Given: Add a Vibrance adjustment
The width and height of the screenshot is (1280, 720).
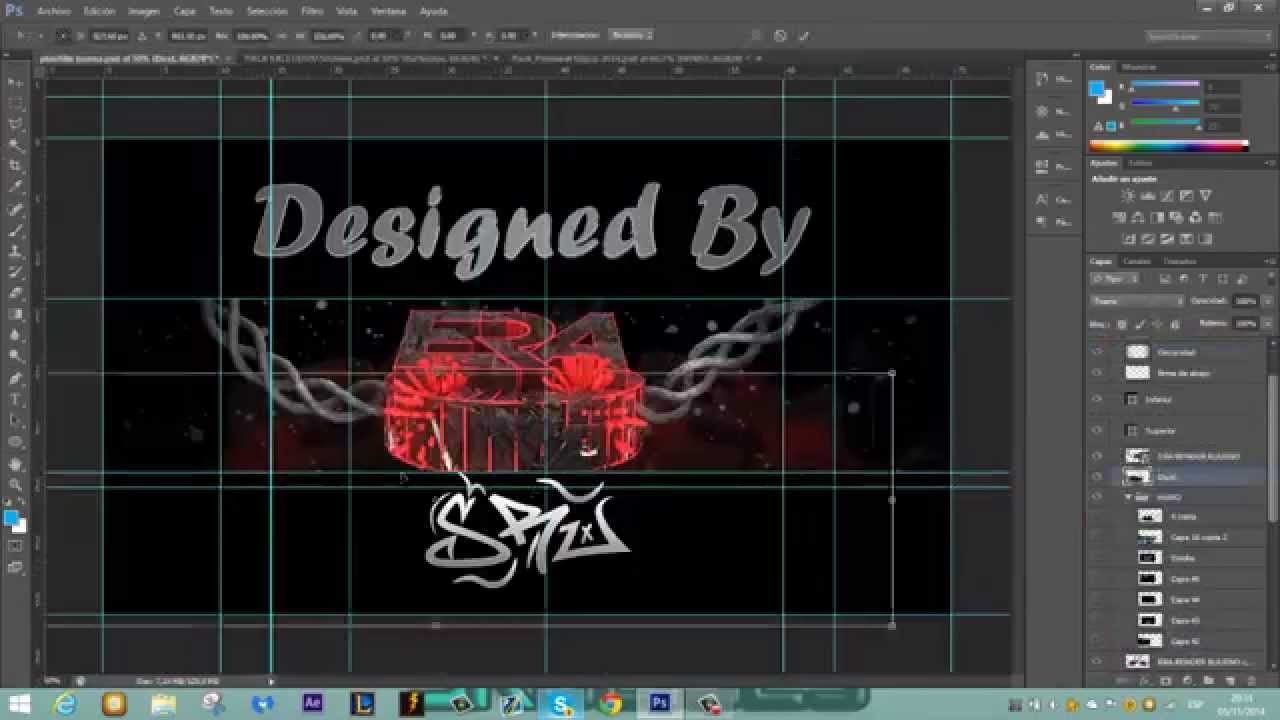Looking at the screenshot, I should pos(1206,196).
